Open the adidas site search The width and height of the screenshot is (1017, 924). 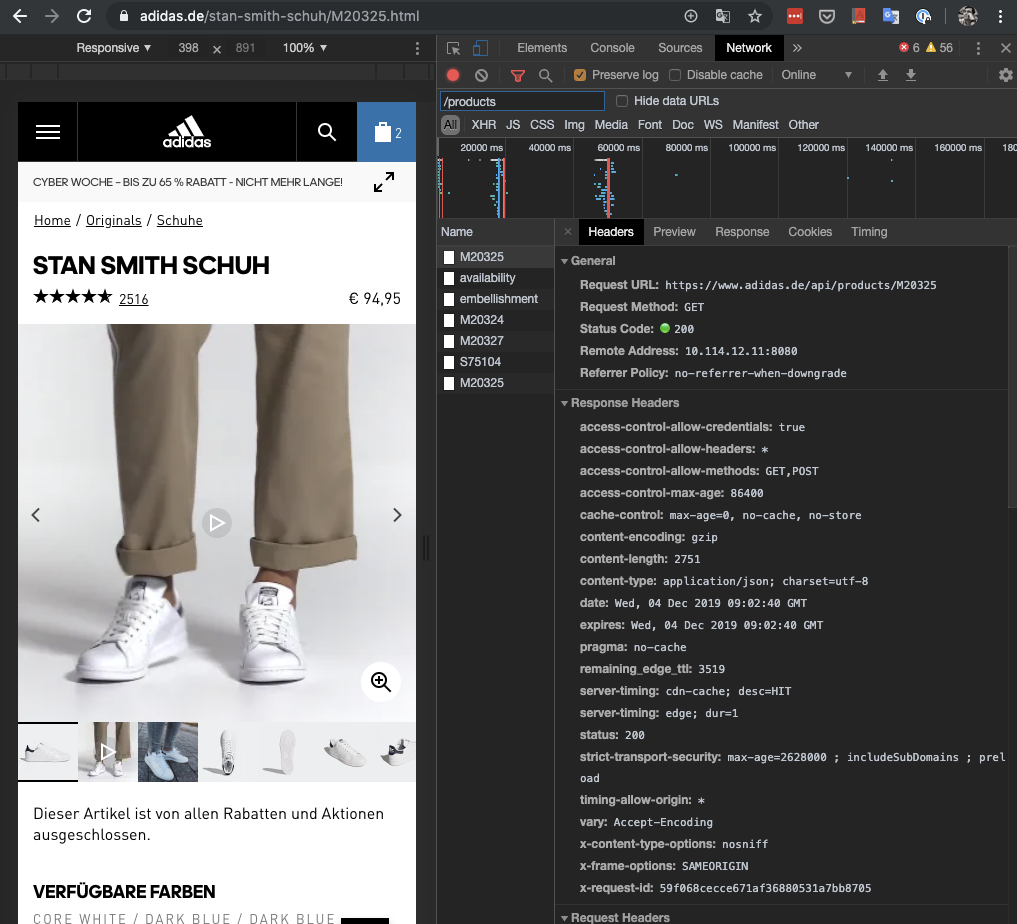[327, 132]
